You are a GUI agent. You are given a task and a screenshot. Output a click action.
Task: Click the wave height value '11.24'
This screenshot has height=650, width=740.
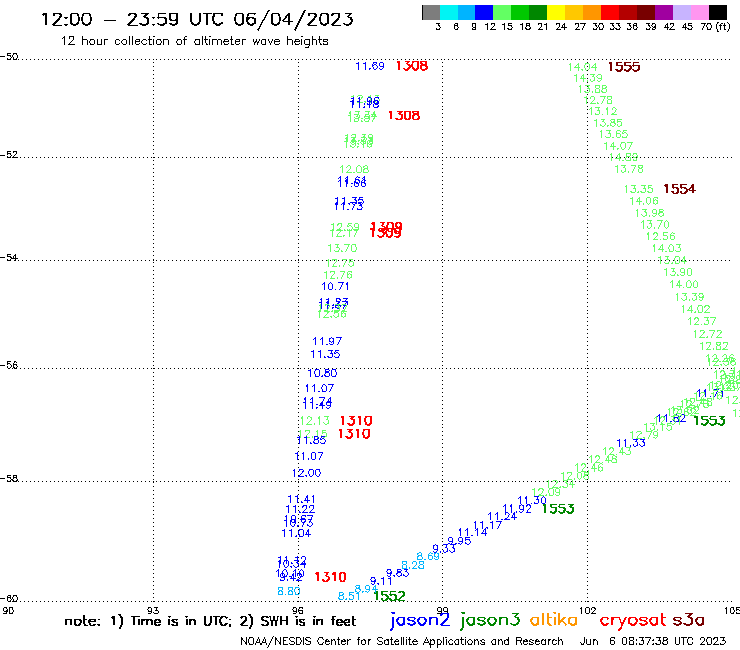(x=502, y=516)
